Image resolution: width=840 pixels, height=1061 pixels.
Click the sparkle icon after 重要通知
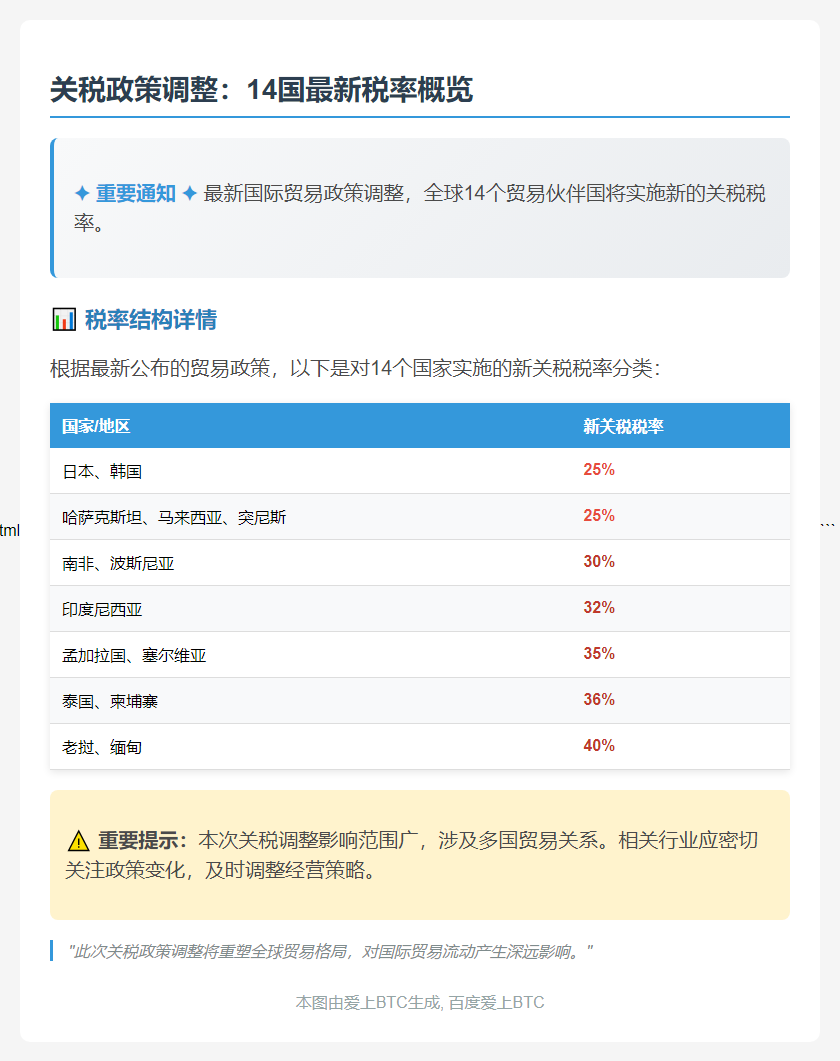pyautogui.click(x=190, y=194)
